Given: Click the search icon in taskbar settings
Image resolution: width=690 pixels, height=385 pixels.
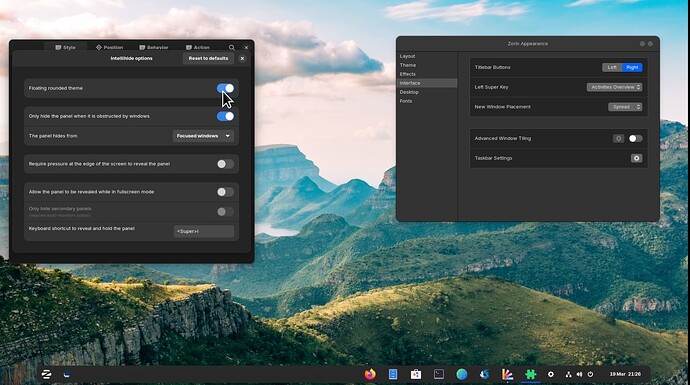Looking at the screenshot, I should [231, 47].
